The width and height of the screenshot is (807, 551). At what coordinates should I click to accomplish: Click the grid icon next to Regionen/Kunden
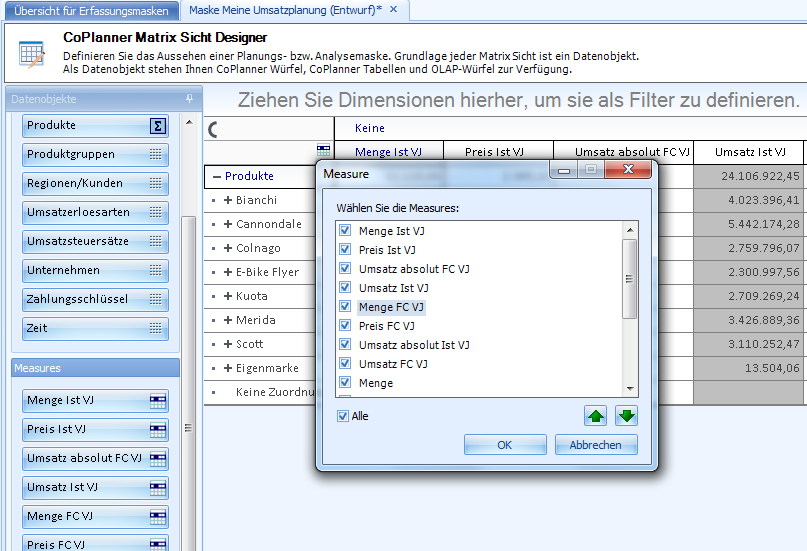(x=155, y=183)
